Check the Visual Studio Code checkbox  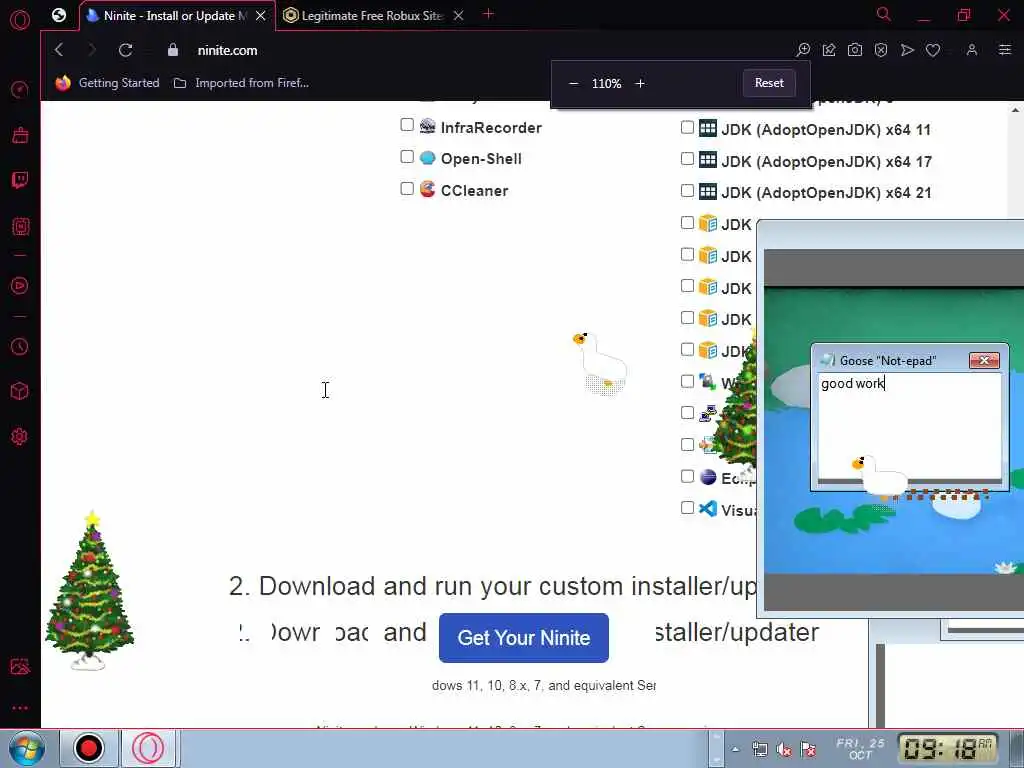click(687, 507)
